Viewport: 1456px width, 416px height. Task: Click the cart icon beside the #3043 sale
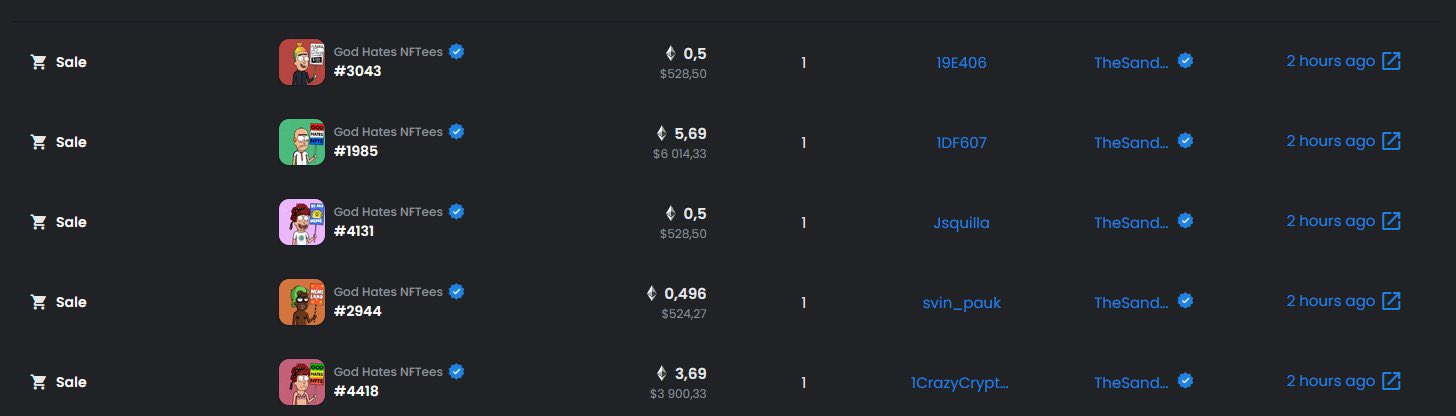pyautogui.click(x=39, y=62)
